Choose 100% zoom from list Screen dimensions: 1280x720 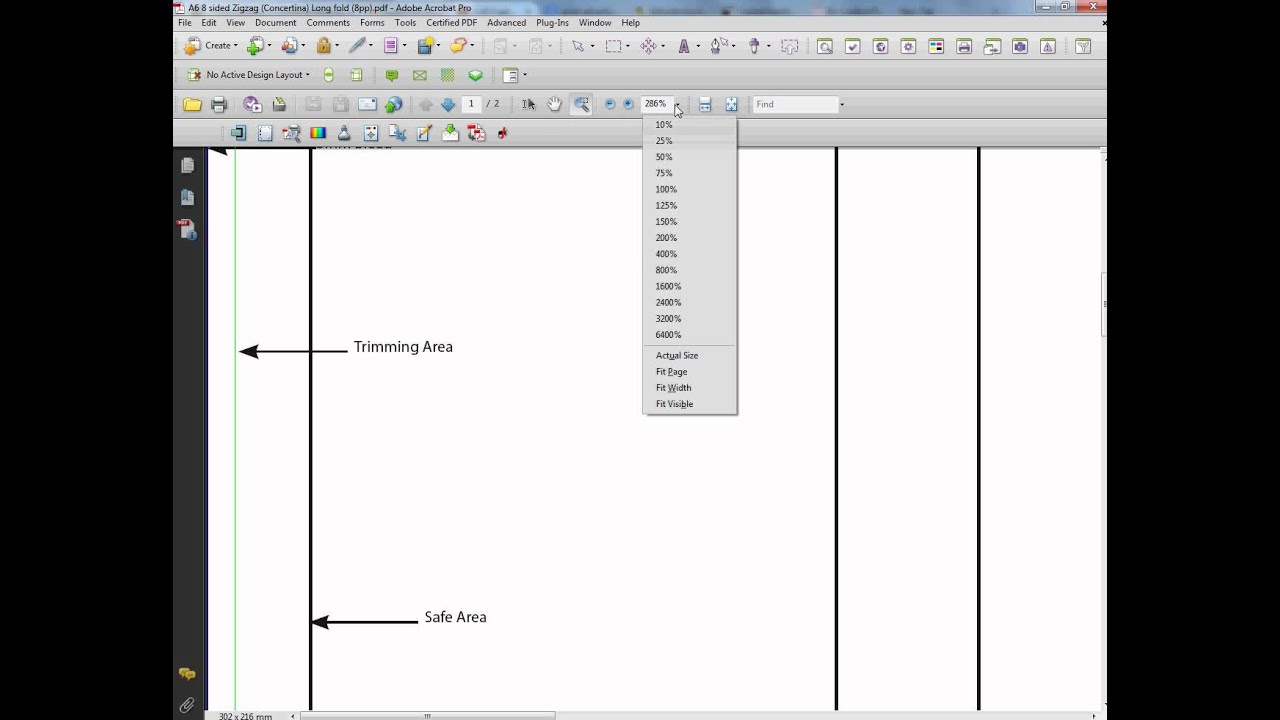pyautogui.click(x=689, y=189)
